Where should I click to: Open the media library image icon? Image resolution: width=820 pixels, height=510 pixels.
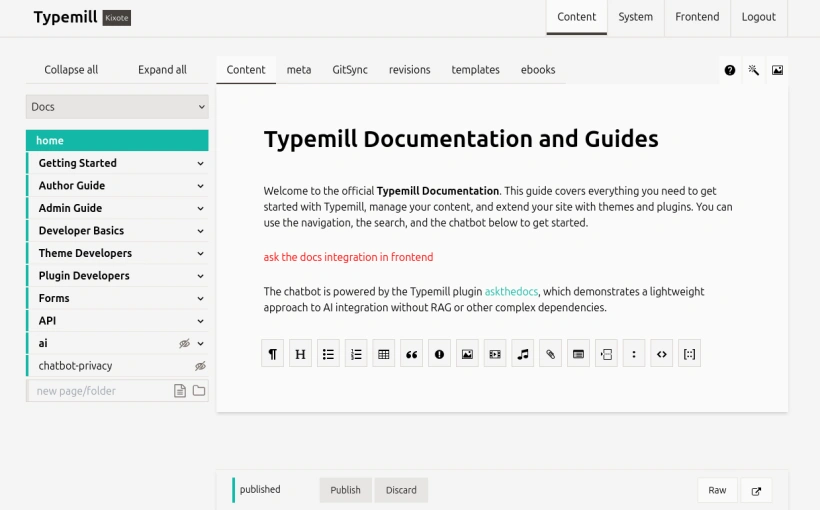pyautogui.click(x=778, y=70)
